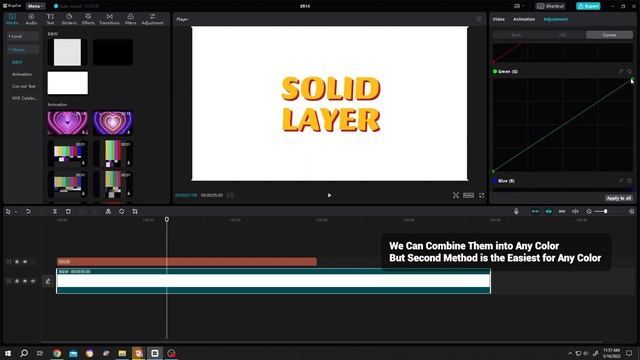Click the Shortcut button
Viewport: 640px width, 360px height.
(550, 6)
